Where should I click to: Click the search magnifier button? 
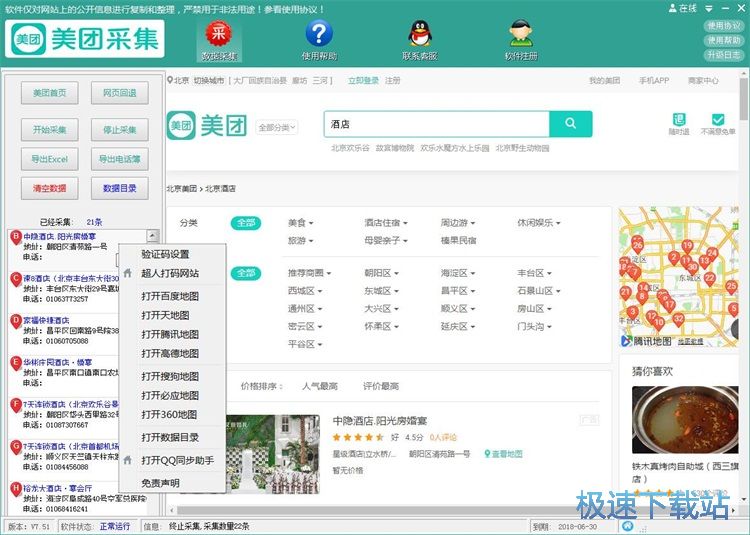pos(571,124)
